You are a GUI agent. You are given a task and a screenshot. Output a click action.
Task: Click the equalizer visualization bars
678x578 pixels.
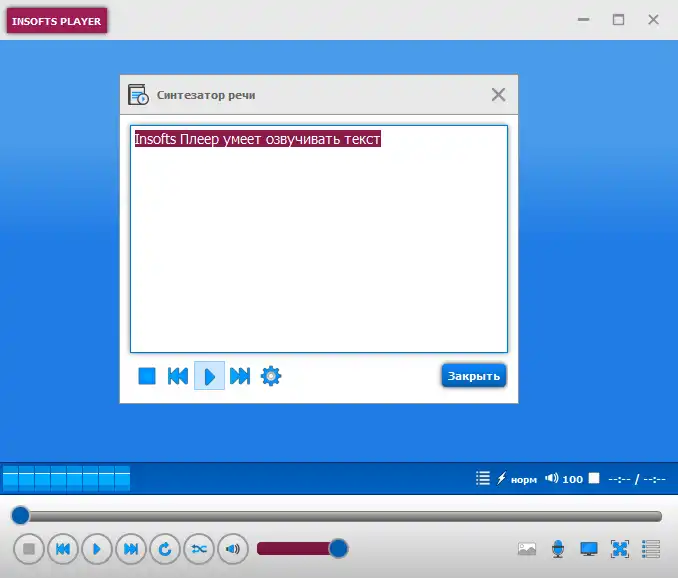click(x=67, y=479)
